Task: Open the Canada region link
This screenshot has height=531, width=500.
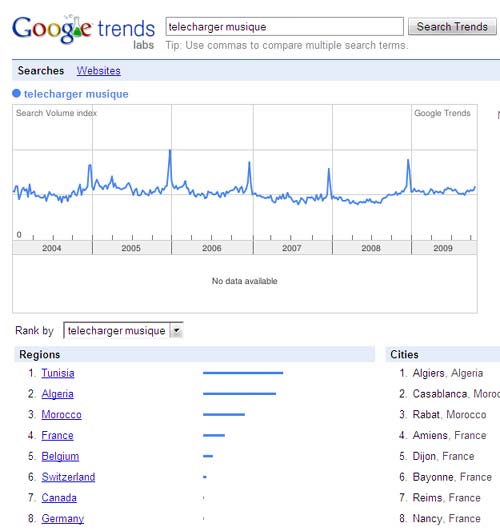Action: click(x=59, y=497)
